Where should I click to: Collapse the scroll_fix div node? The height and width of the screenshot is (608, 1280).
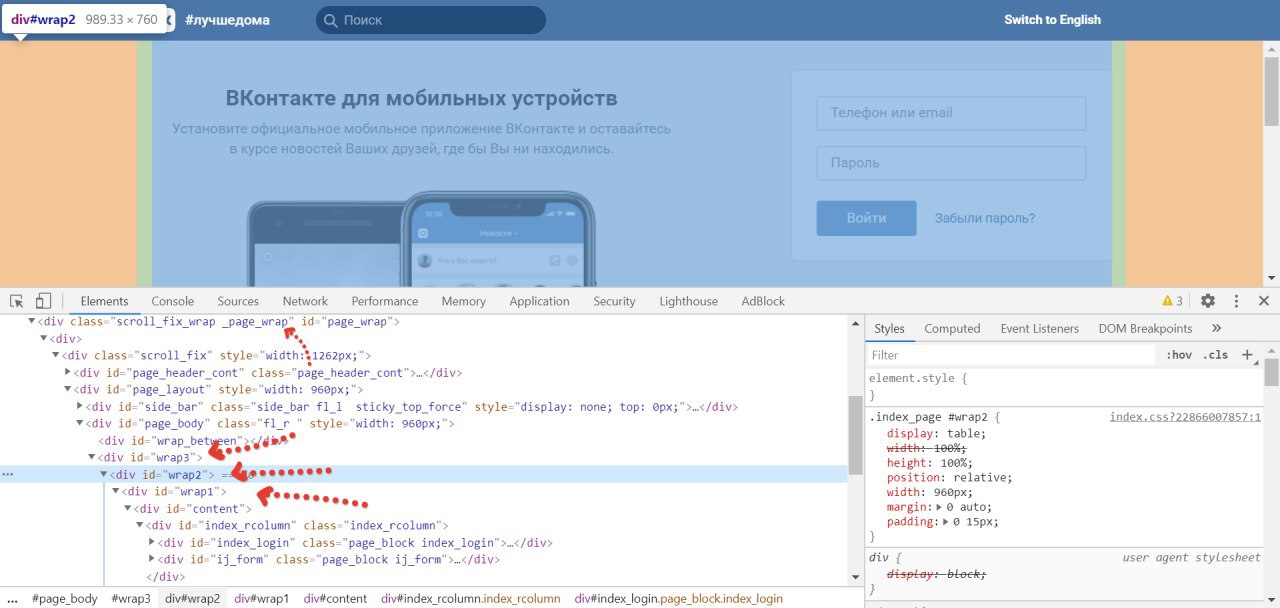(x=56, y=356)
